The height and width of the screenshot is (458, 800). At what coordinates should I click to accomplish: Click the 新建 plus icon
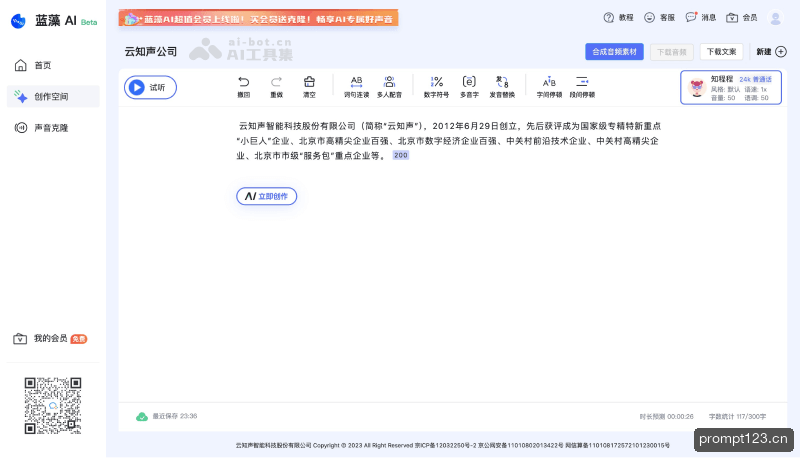pos(781,52)
